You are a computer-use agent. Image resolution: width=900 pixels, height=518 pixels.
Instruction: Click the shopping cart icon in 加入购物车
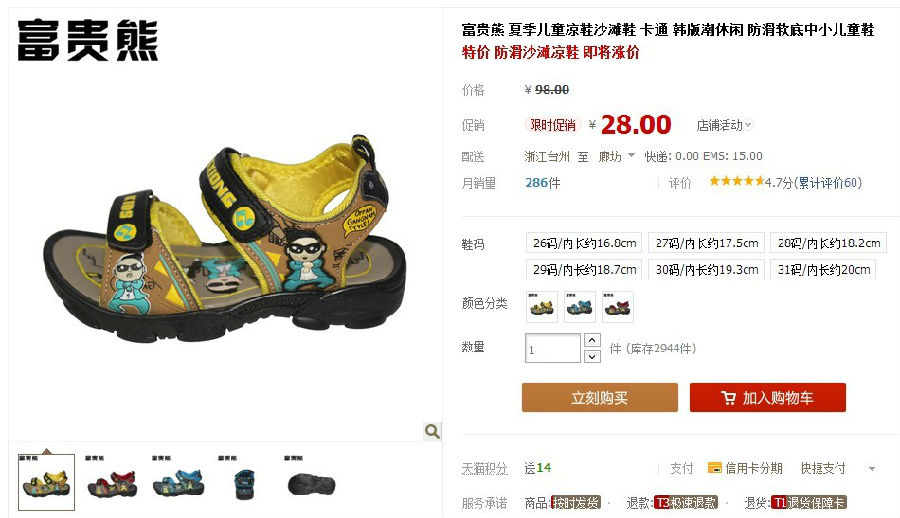coord(728,397)
